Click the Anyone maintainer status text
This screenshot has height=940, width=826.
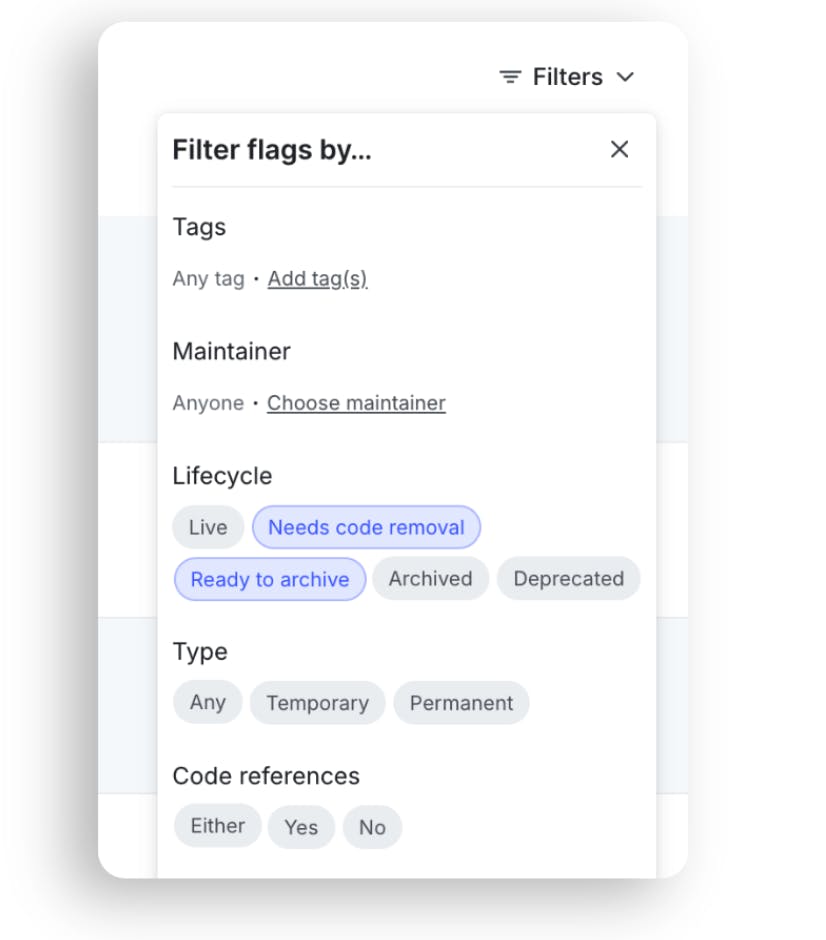click(208, 403)
